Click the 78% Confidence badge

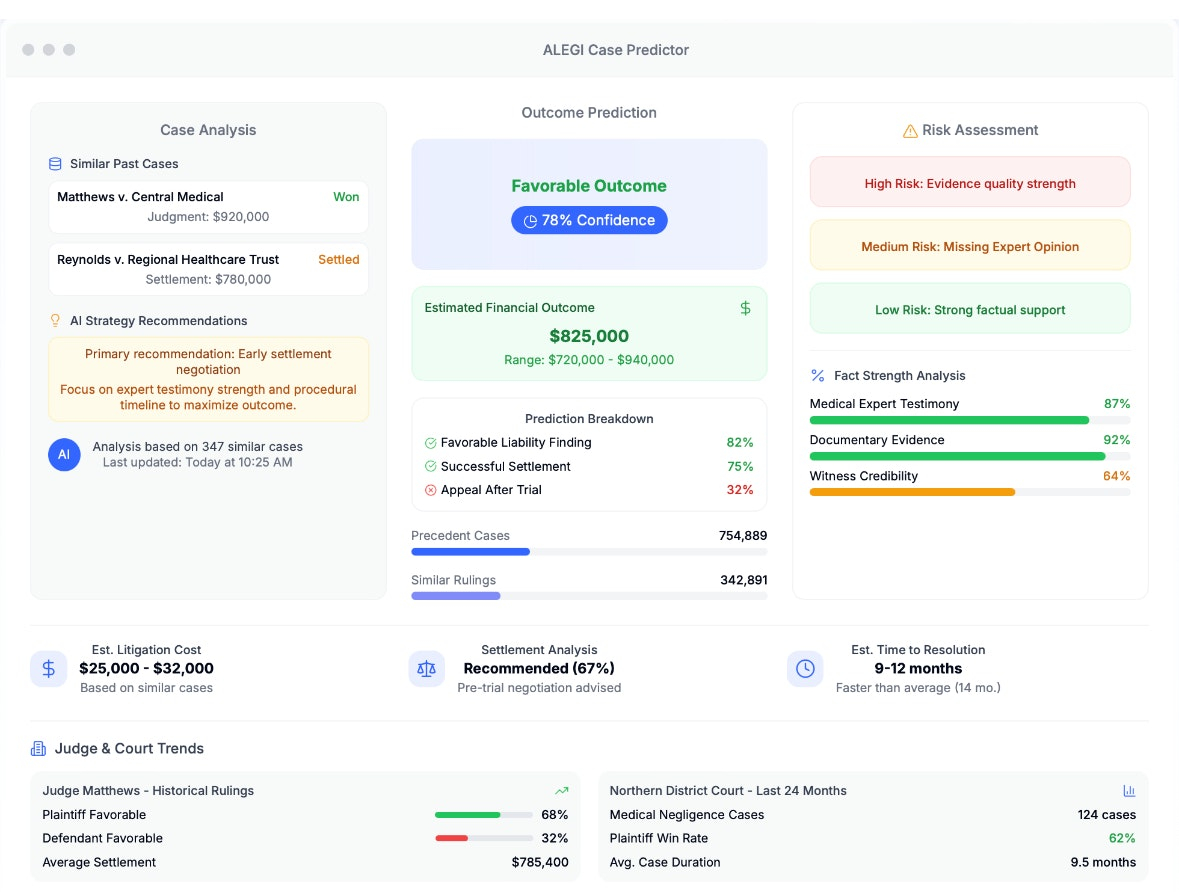589,220
